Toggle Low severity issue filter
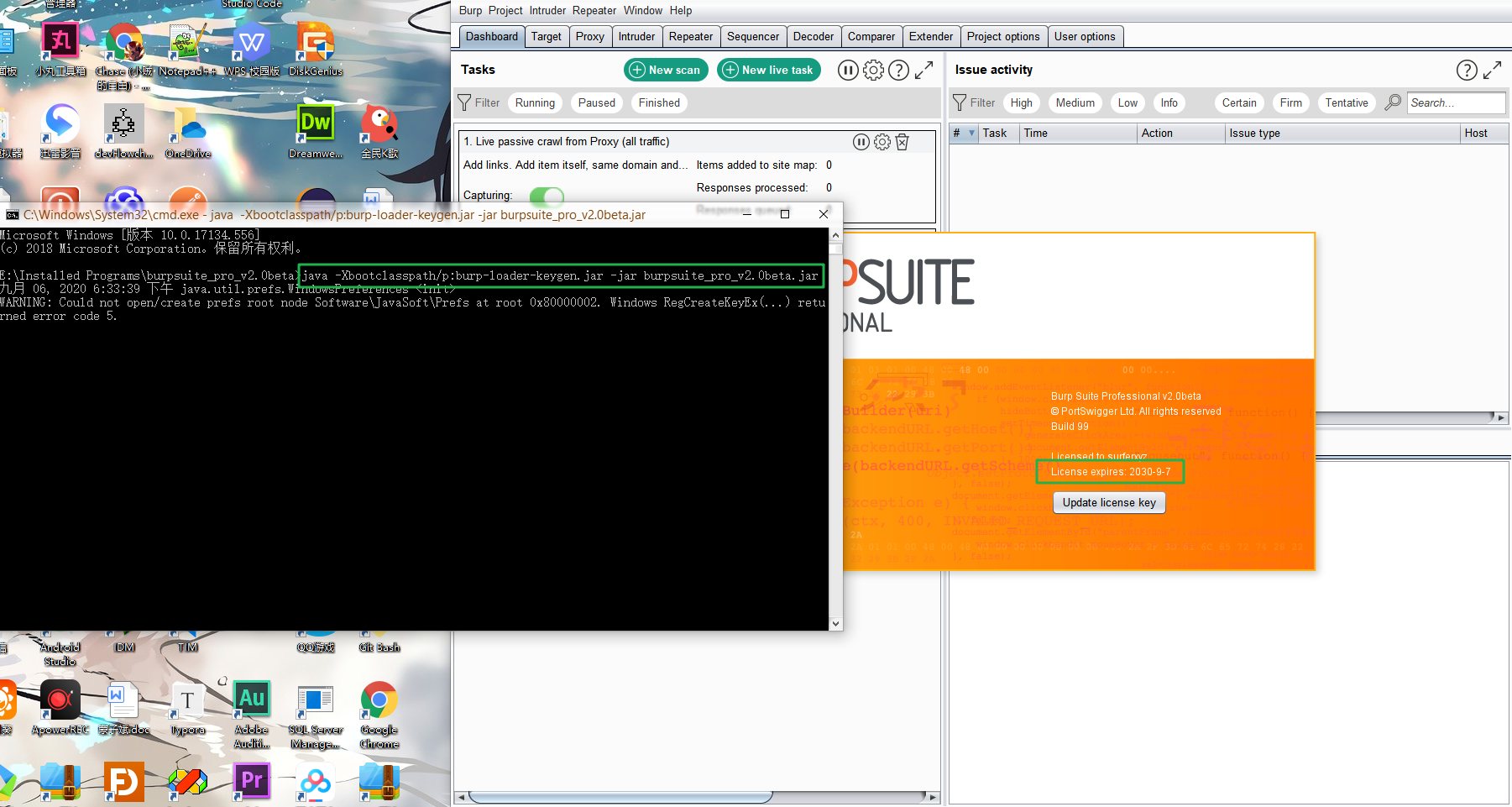1512x807 pixels. pos(1127,102)
